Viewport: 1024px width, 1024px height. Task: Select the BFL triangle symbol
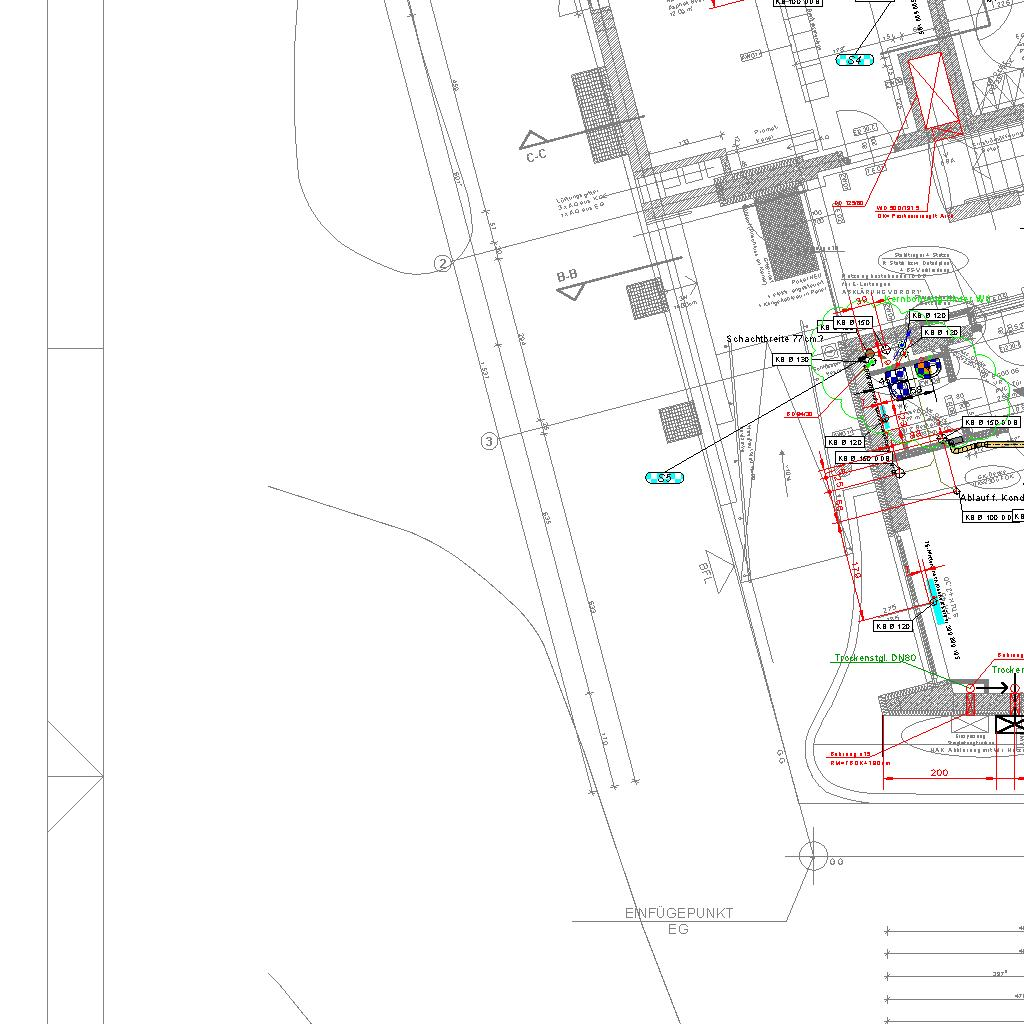[720, 565]
